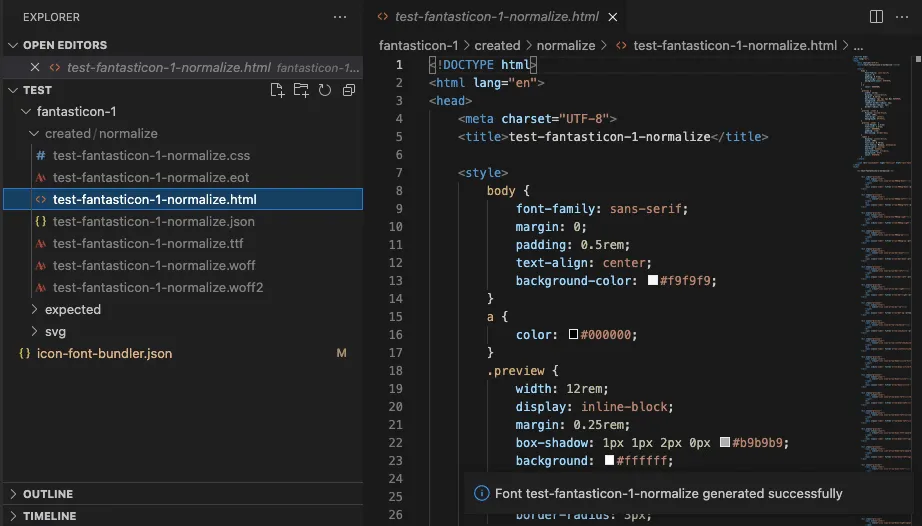922x526 pixels.
Task: Close the open editor entry with X
Action: point(35,68)
